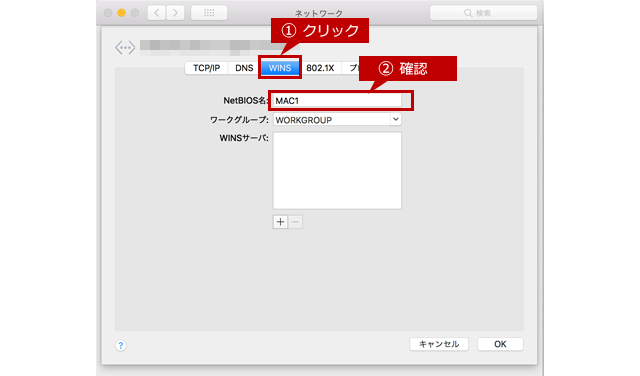The width and height of the screenshot is (640, 376).
Task: Switch to the DNS tab
Action: (x=244, y=68)
